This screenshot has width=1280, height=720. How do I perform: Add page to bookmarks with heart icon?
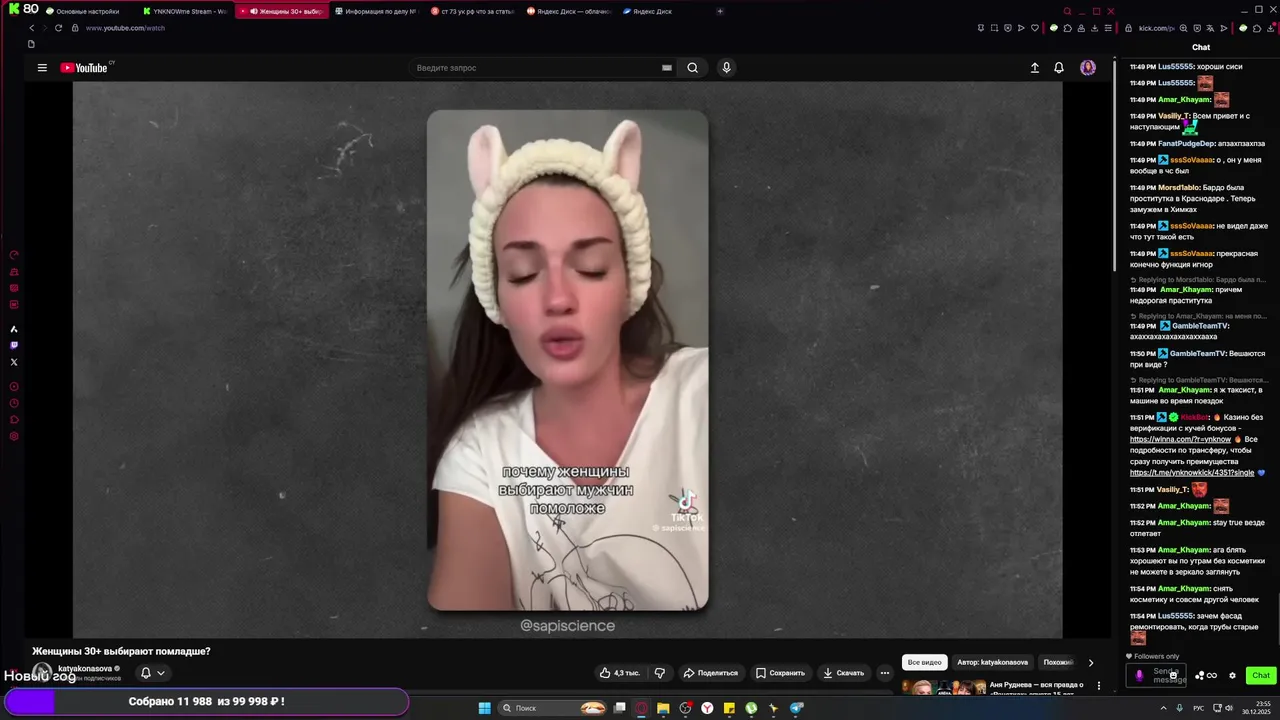pos(1035,28)
